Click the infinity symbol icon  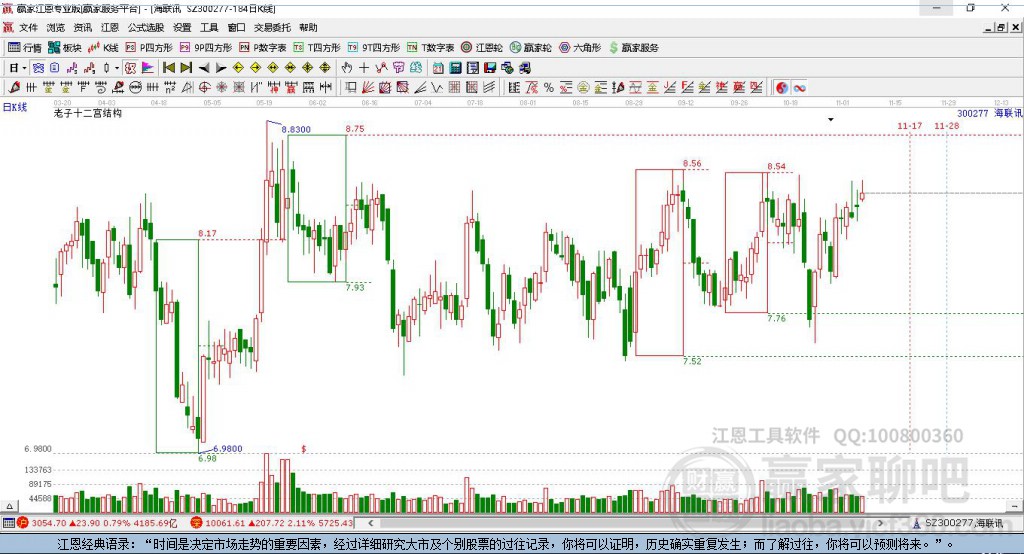pyautogui.click(x=799, y=88)
